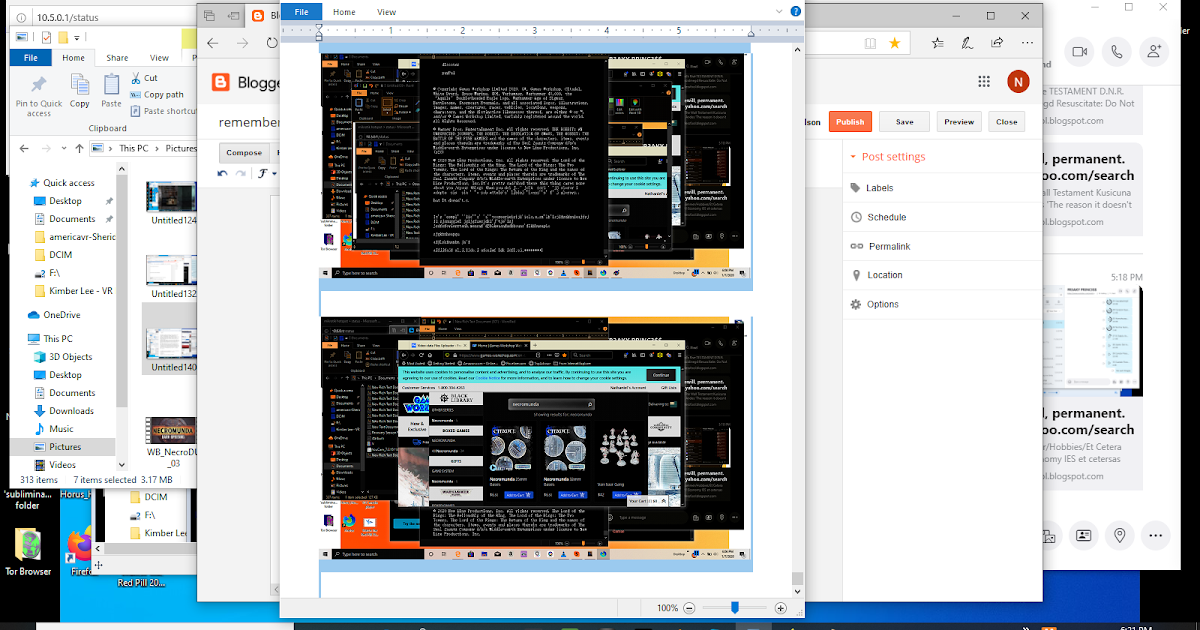Select Music in Explorer navigation pane

click(x=61, y=429)
